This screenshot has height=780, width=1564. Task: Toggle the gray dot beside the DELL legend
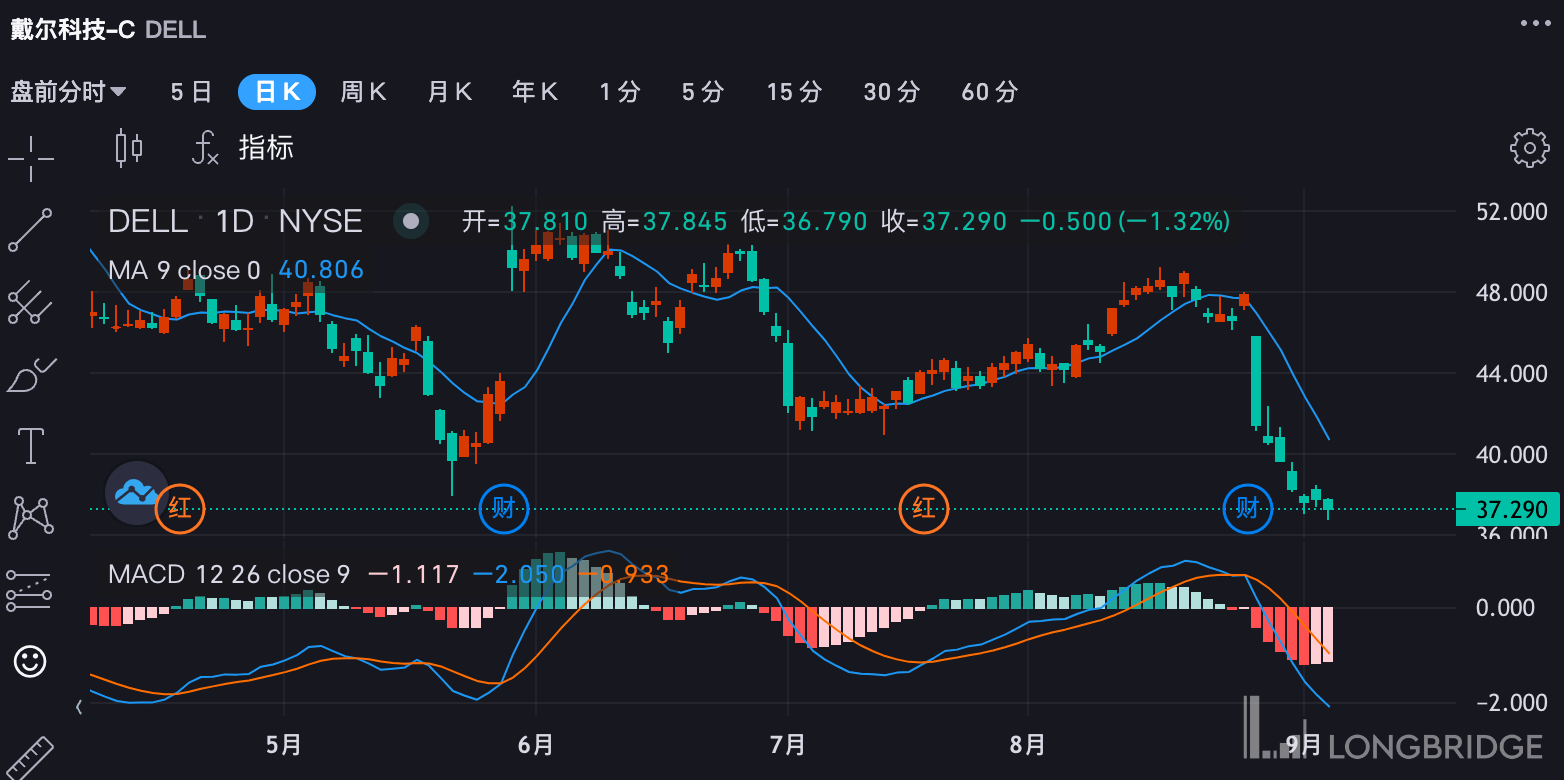[410, 221]
